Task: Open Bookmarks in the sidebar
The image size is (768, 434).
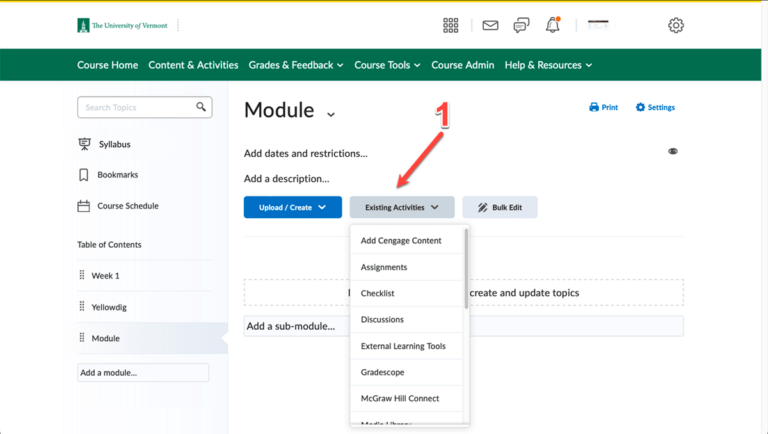Action: click(x=118, y=175)
